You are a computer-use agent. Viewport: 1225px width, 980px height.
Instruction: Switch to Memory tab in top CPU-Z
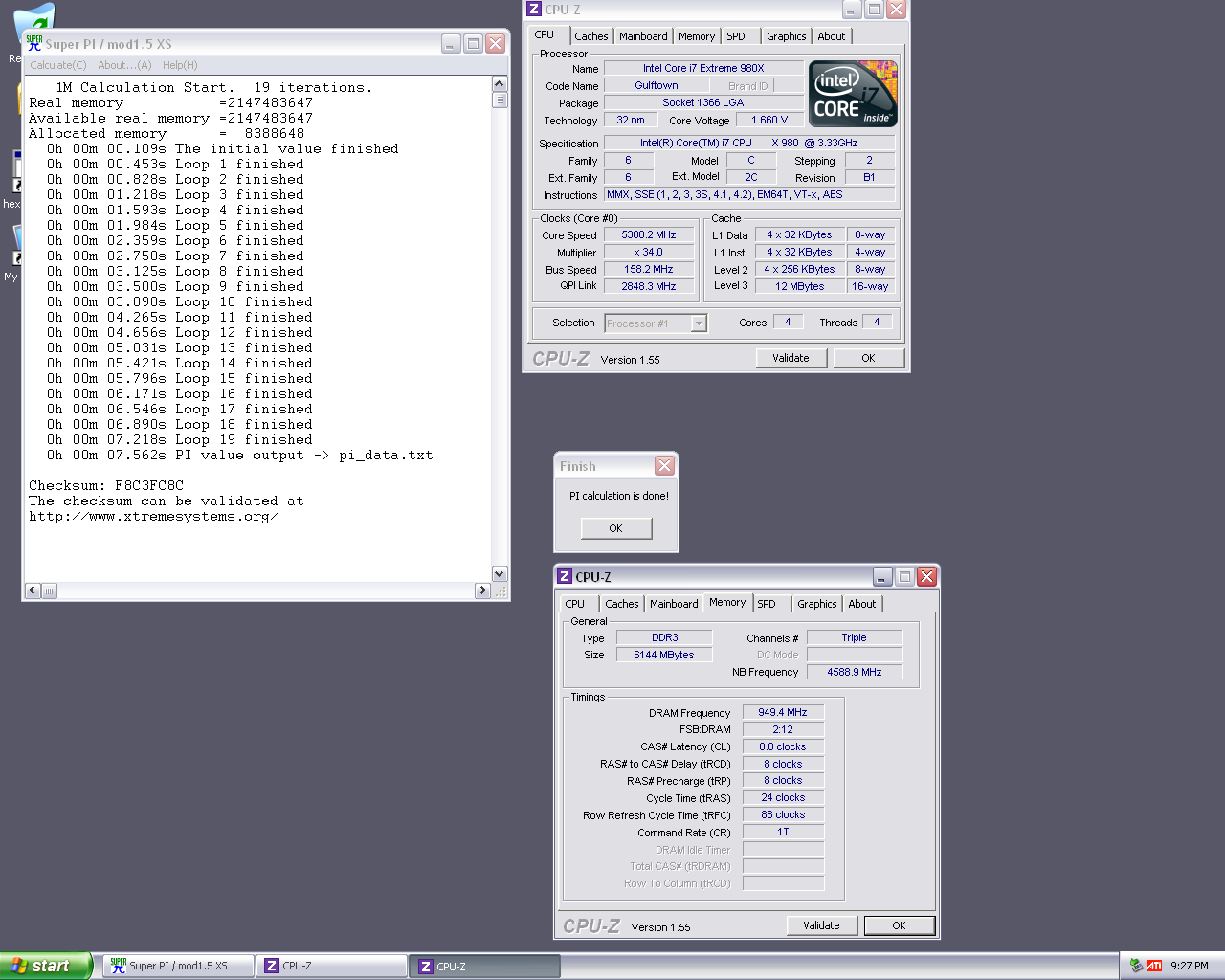click(697, 36)
